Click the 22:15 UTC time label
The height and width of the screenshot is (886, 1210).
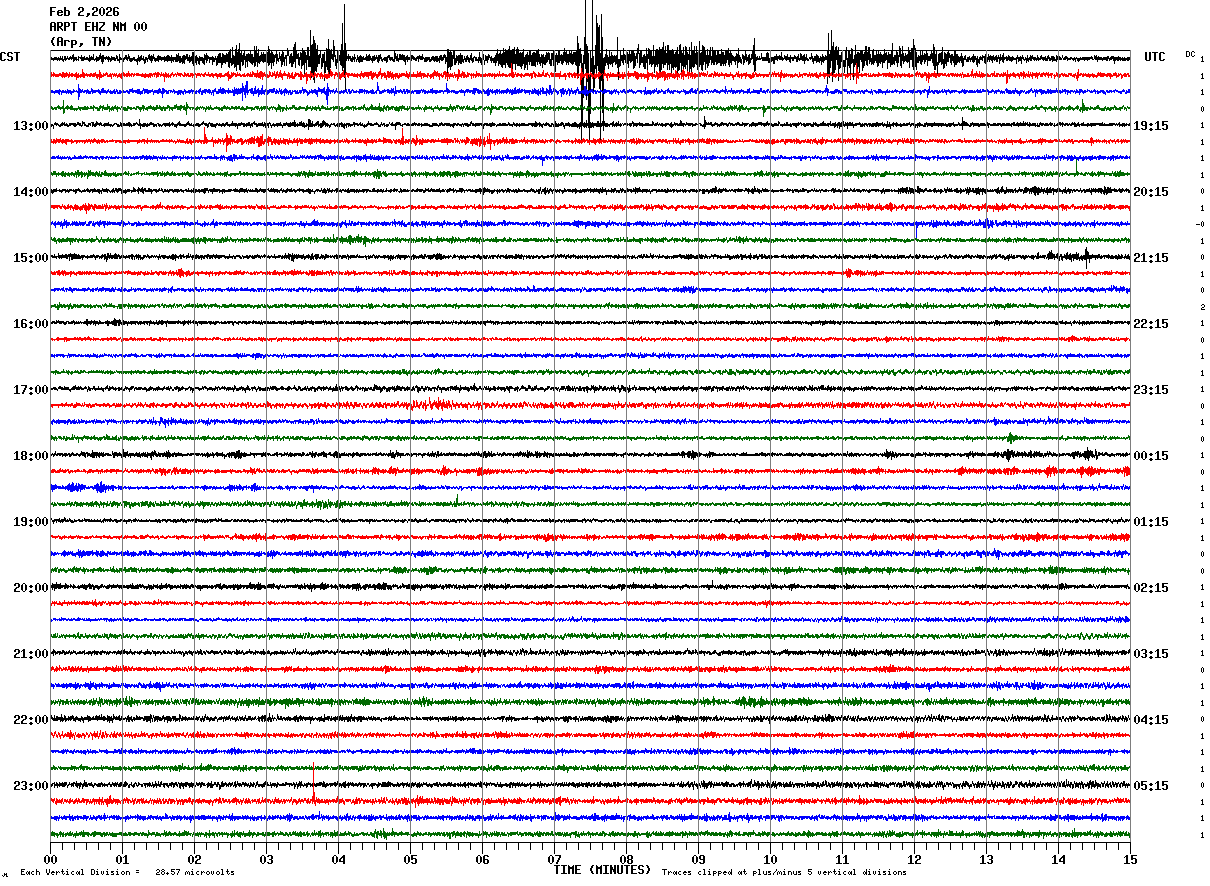(x=1151, y=324)
